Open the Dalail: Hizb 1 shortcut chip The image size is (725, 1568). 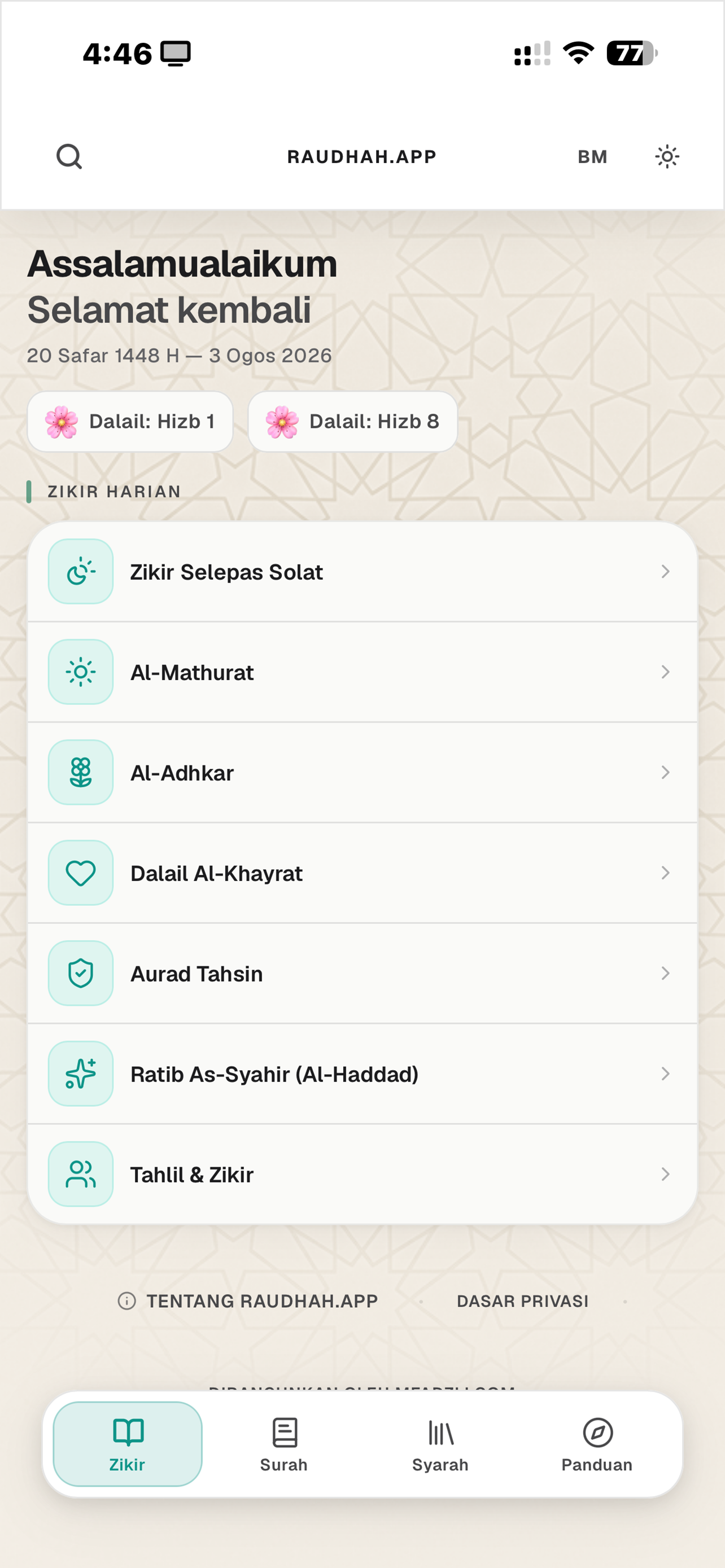coord(130,421)
